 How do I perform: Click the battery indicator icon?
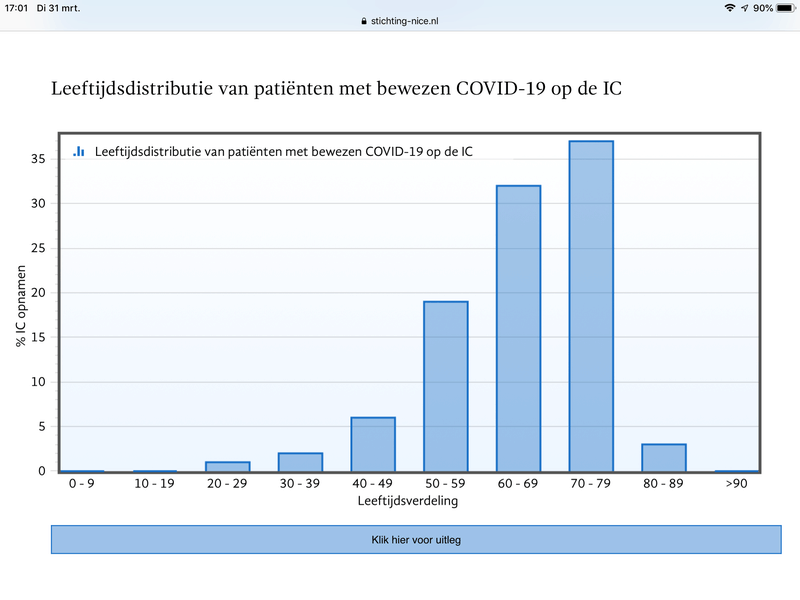pos(787,8)
